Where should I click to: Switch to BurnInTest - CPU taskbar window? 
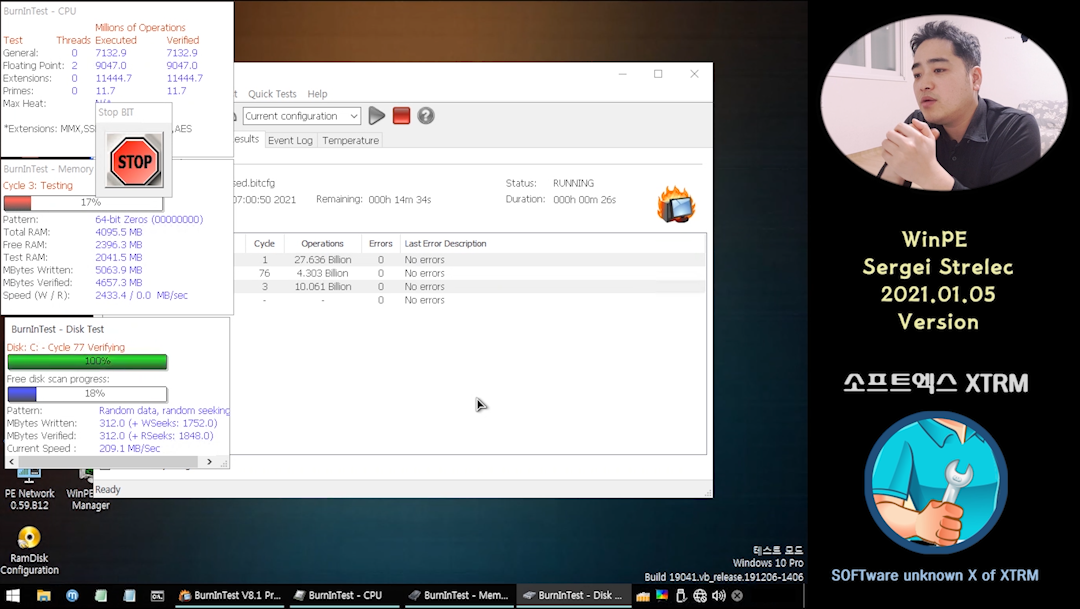point(346,595)
